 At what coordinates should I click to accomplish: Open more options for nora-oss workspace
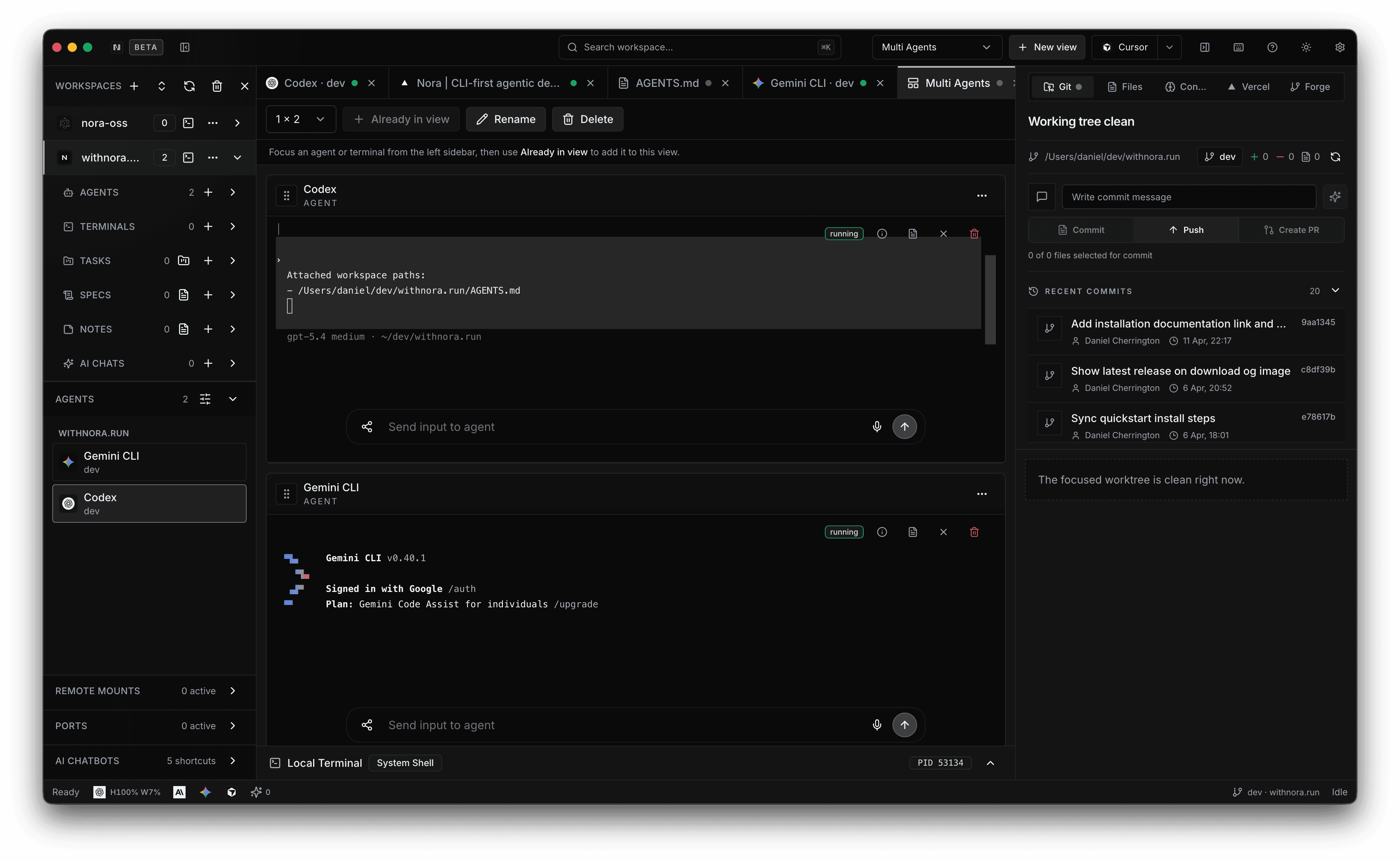(x=213, y=123)
